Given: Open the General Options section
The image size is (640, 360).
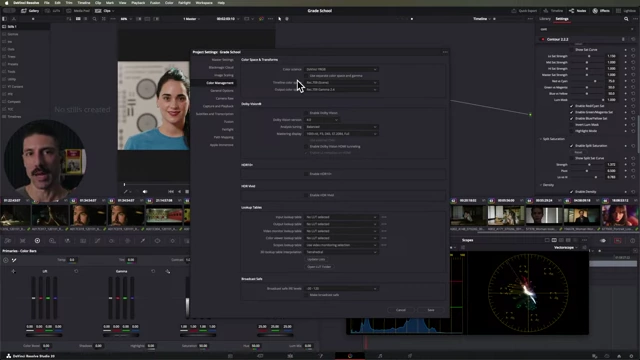Looking at the screenshot, I should click(x=222, y=91).
